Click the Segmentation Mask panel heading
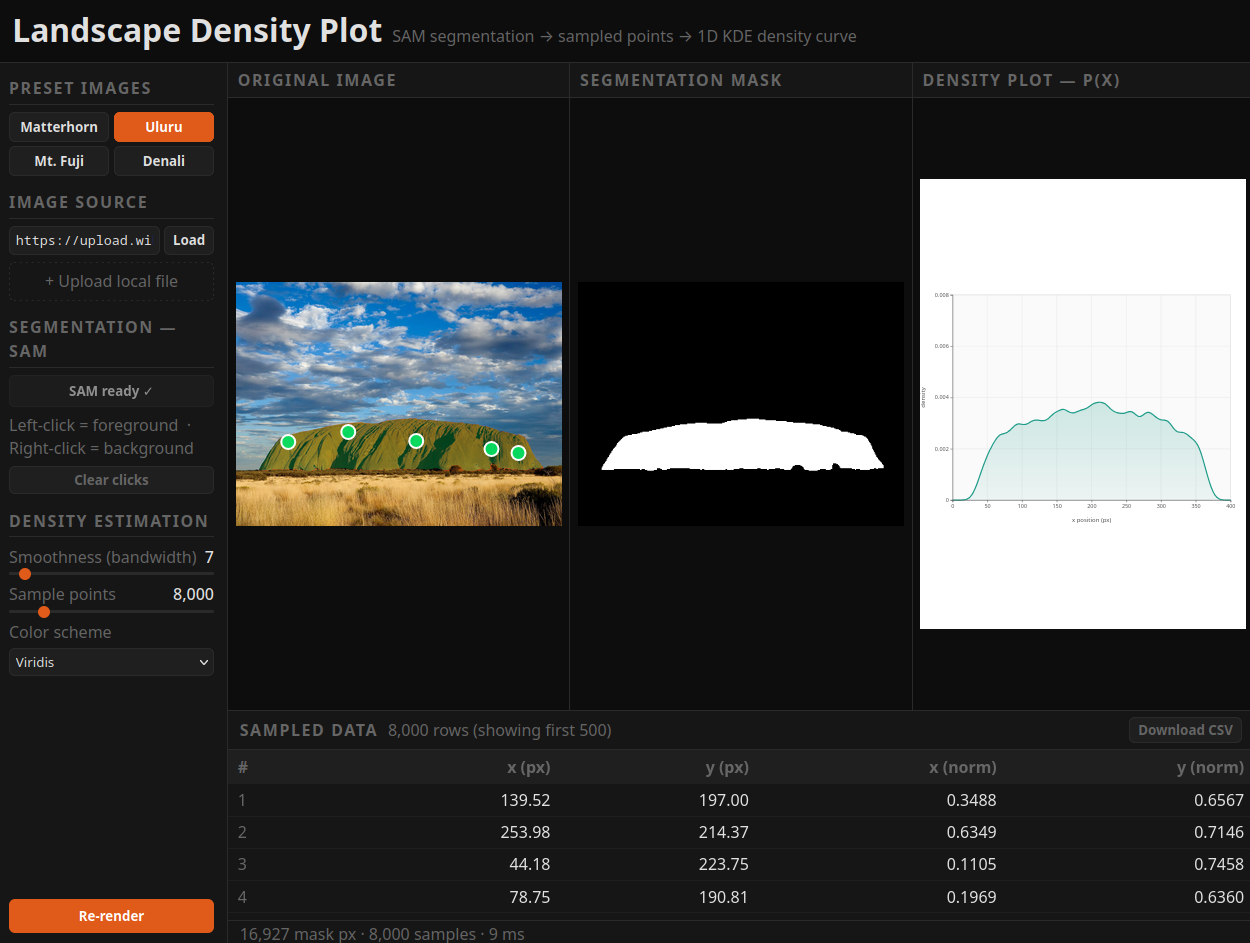This screenshot has width=1250, height=943. (681, 80)
